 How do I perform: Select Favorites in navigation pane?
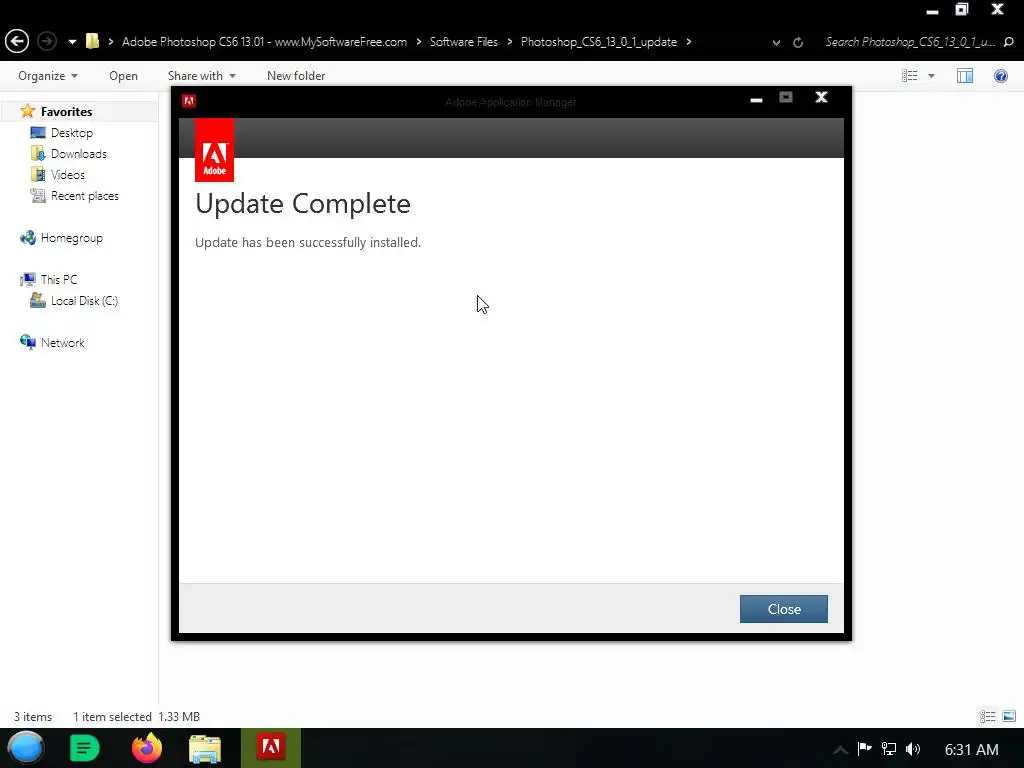(66, 112)
